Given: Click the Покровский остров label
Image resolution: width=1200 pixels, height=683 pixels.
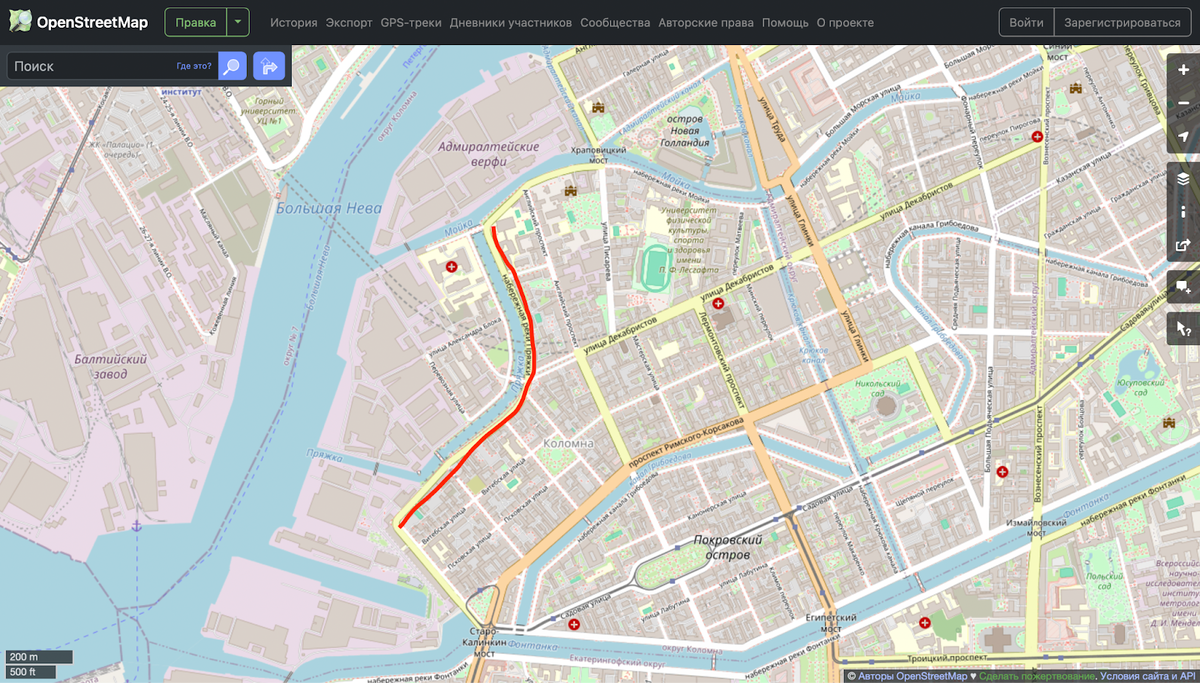Looking at the screenshot, I should pos(728,546).
